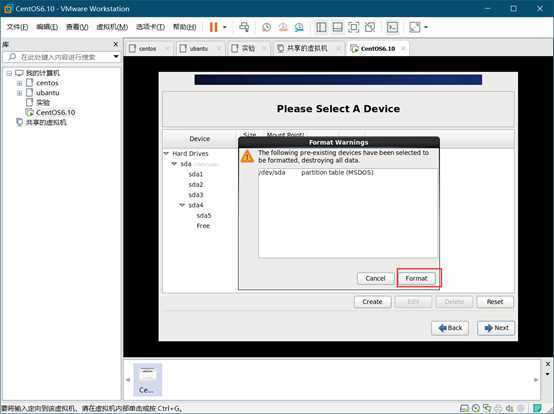Click the hard disk status bar icon
554x414 pixels.
[x=465, y=409]
